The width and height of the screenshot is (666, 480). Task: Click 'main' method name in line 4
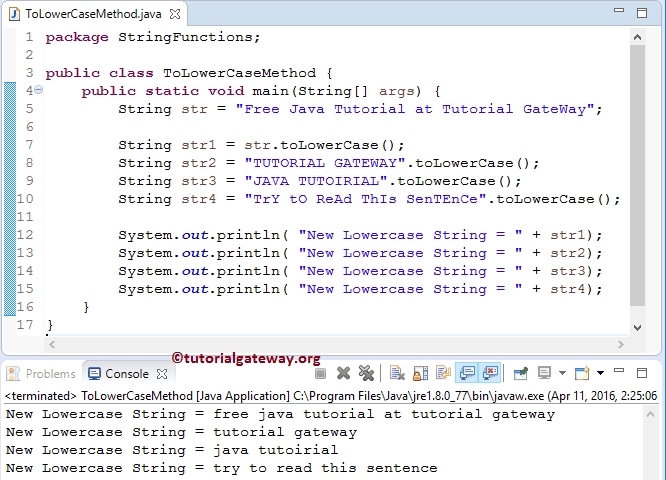271,91
